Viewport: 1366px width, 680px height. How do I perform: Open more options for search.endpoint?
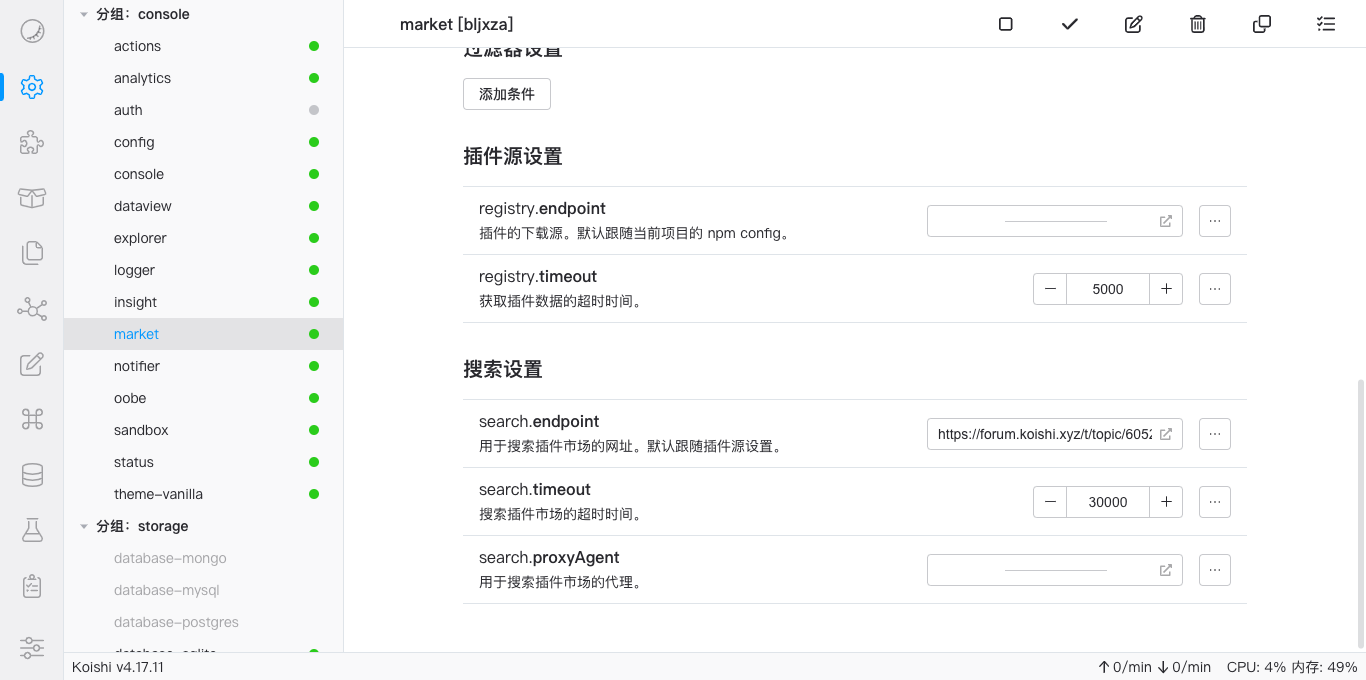tap(1214, 434)
